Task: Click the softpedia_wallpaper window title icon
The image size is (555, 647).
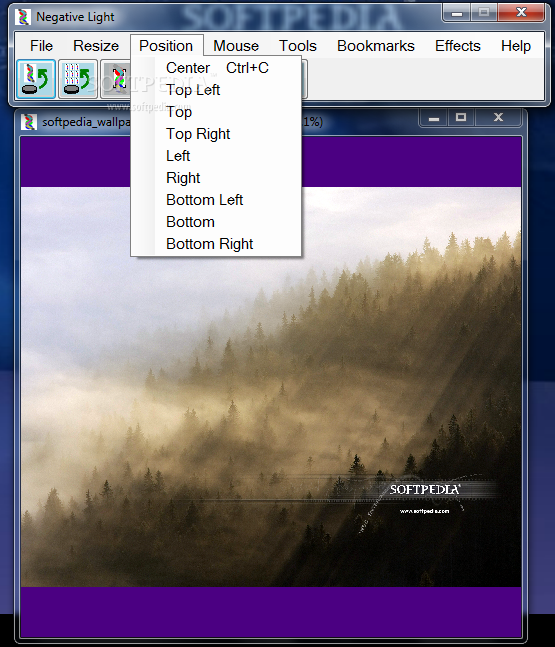Action: click(x=29, y=122)
